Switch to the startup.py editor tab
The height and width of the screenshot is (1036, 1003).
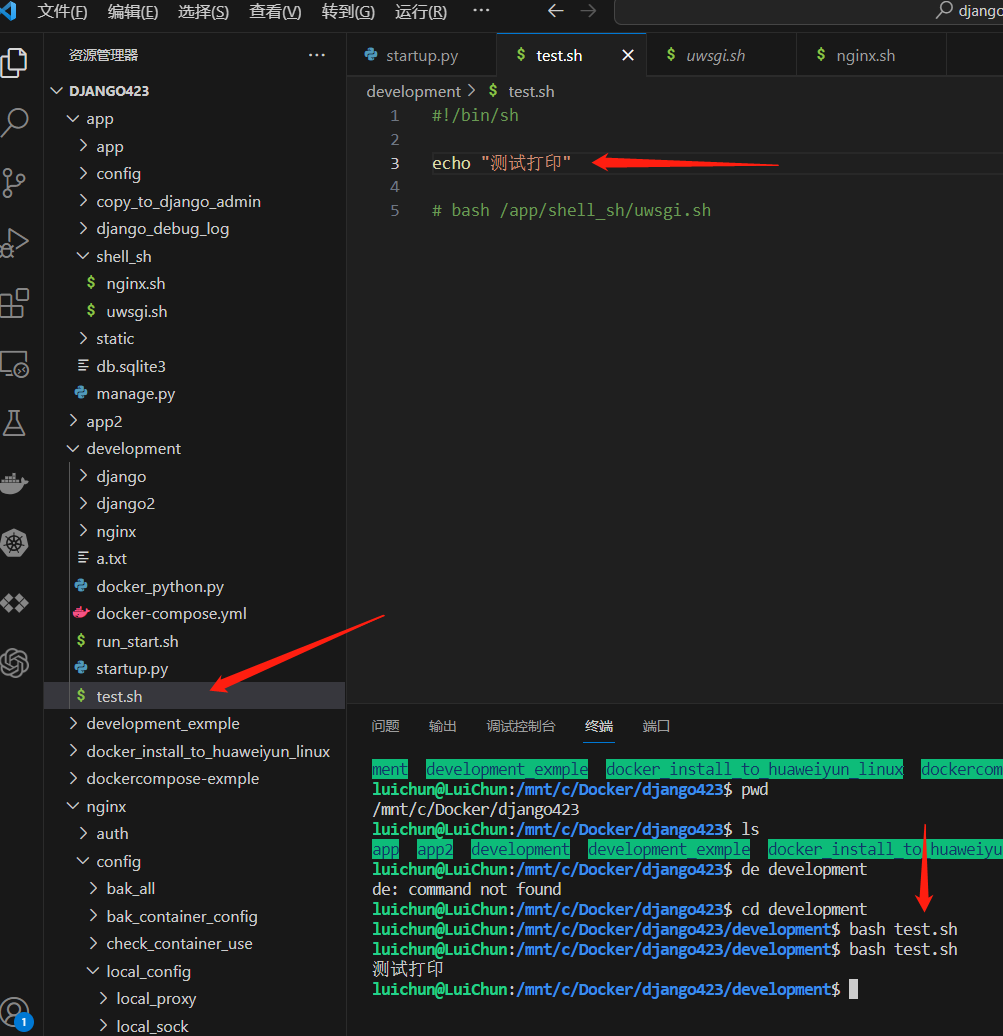pos(421,56)
